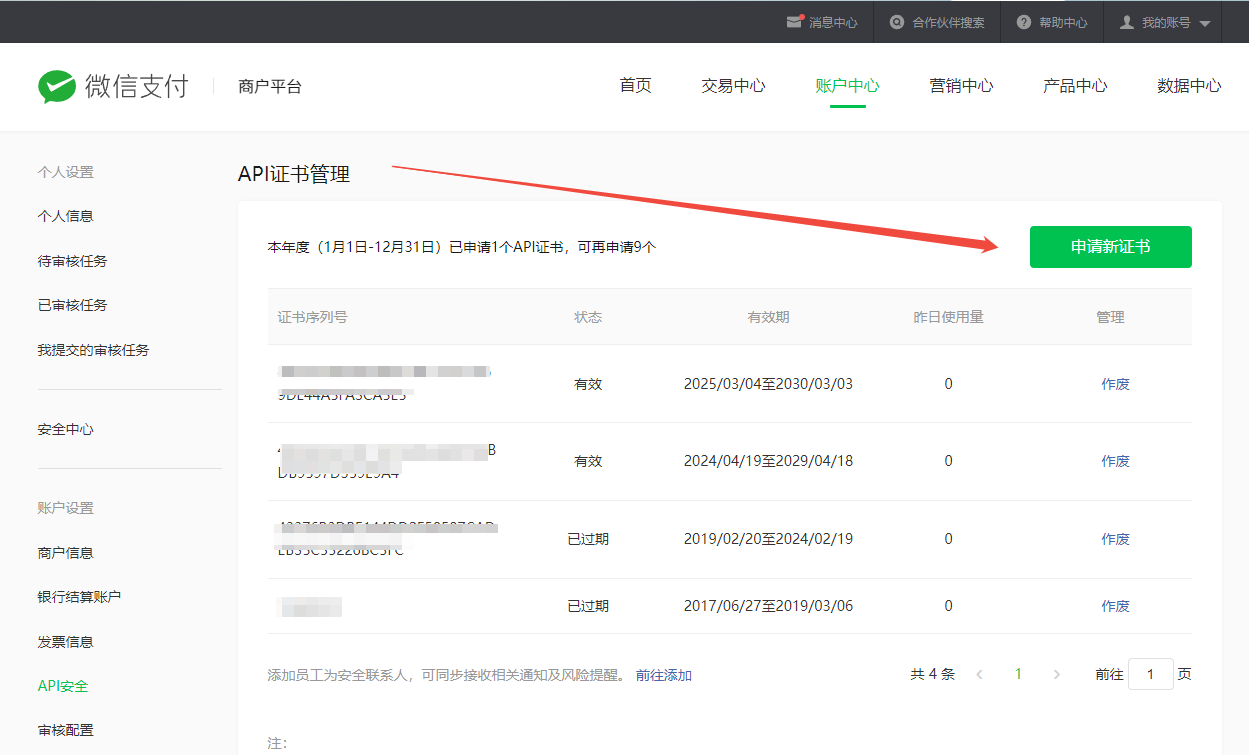This screenshot has width=1249, height=755.
Task: Open 待审核任务 in the sidebar
Action: click(x=72, y=261)
